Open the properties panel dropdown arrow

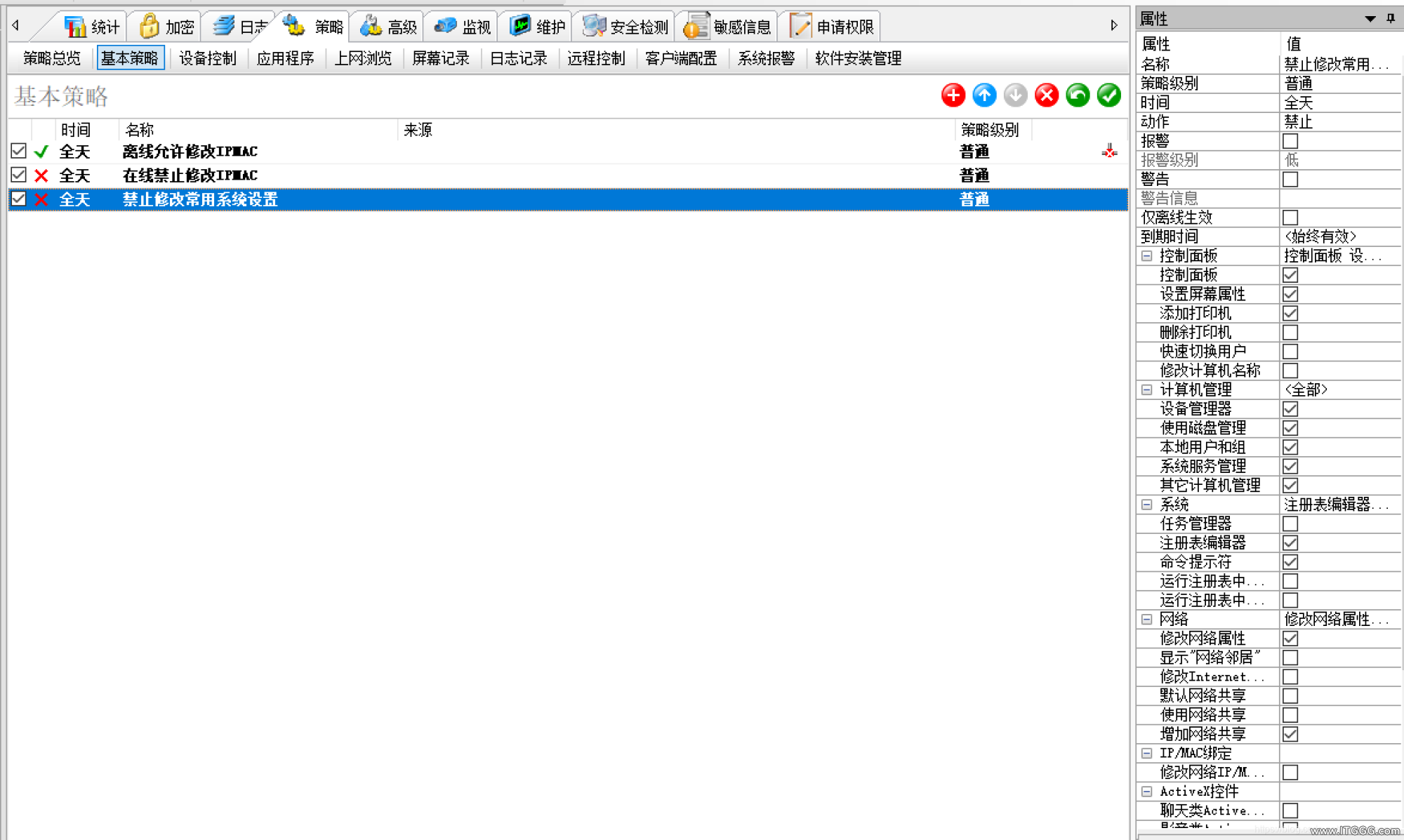point(1370,19)
